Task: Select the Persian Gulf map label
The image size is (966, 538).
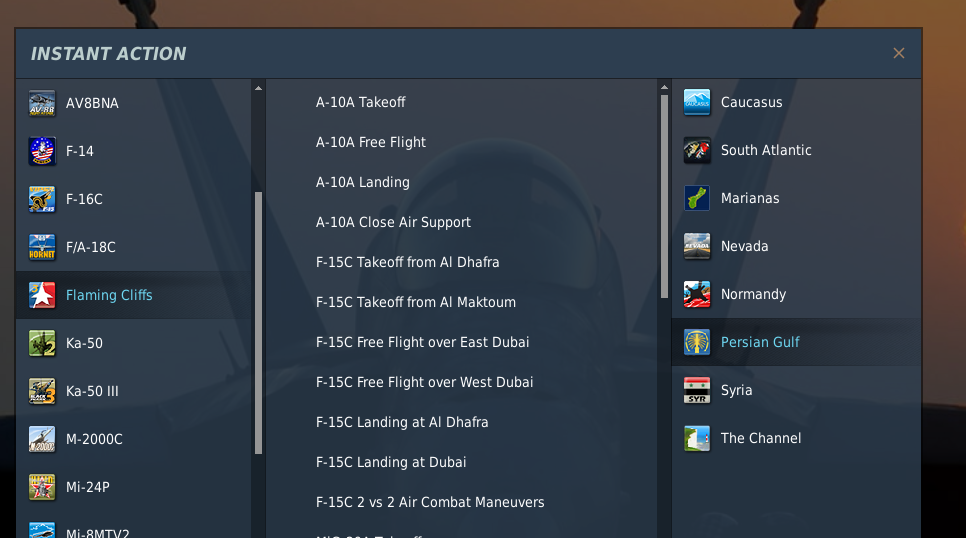Action: pyautogui.click(x=760, y=343)
